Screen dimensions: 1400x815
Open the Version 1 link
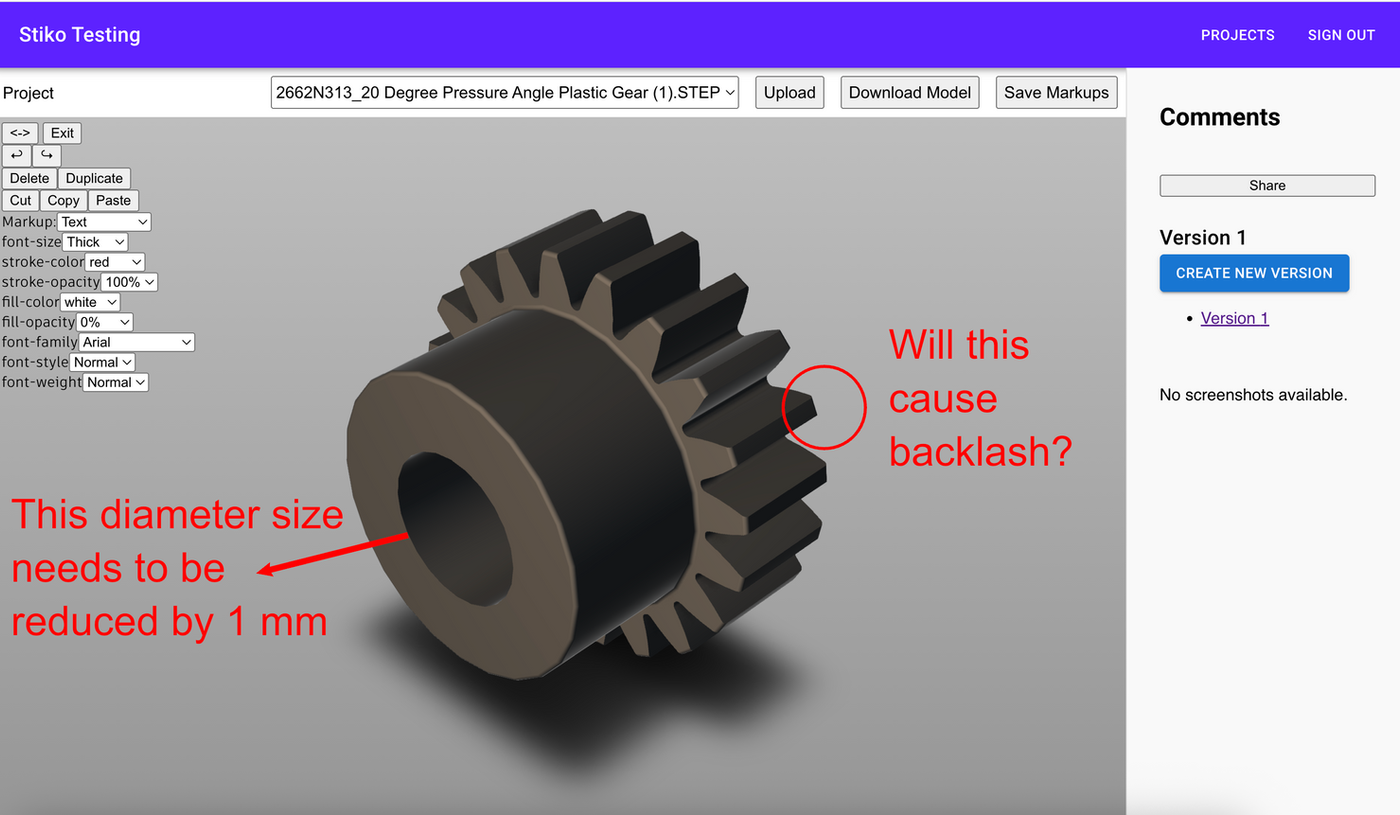tap(1234, 318)
